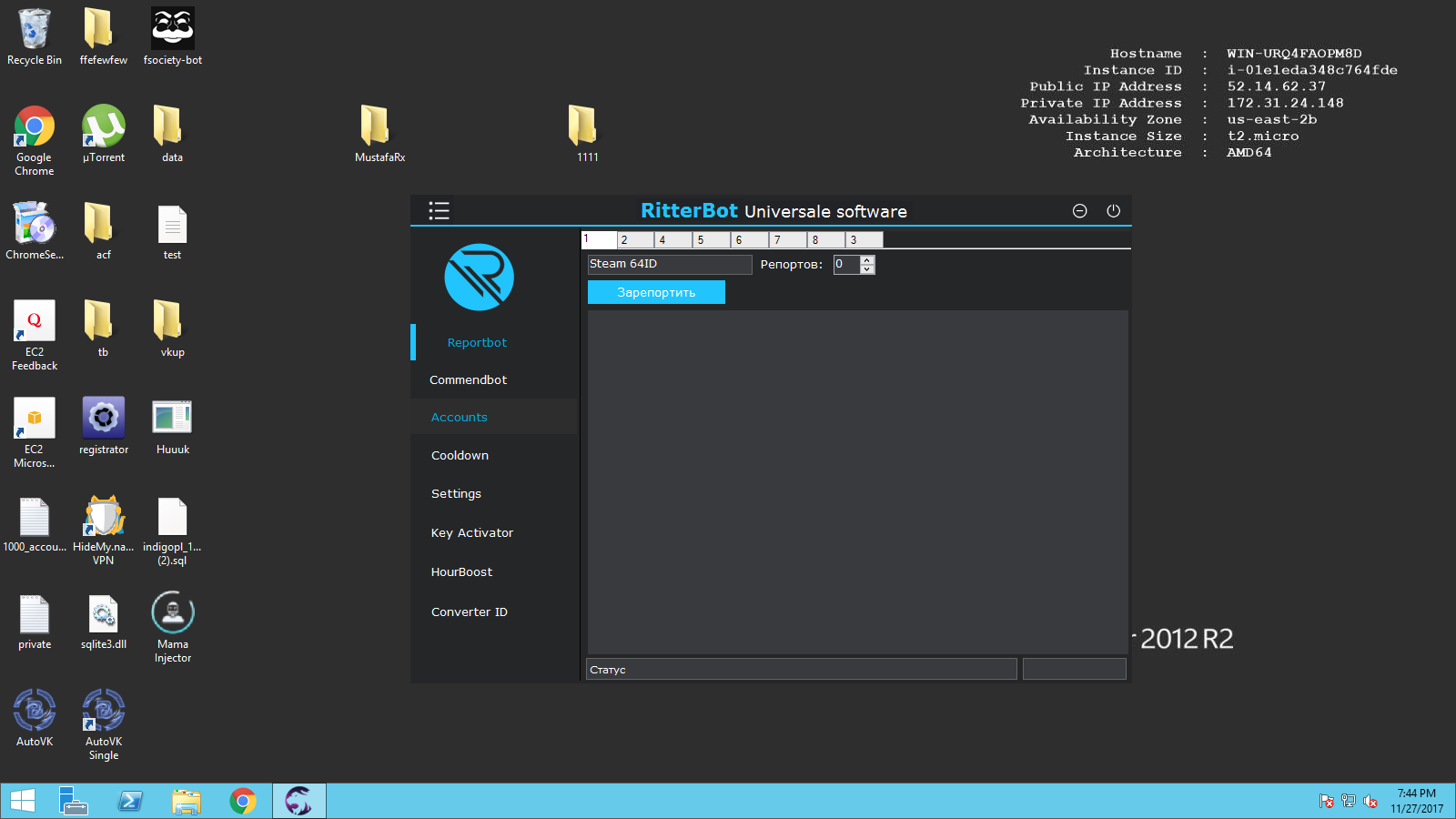
Task: Open the Commendbot section
Action: pyautogui.click(x=468, y=380)
